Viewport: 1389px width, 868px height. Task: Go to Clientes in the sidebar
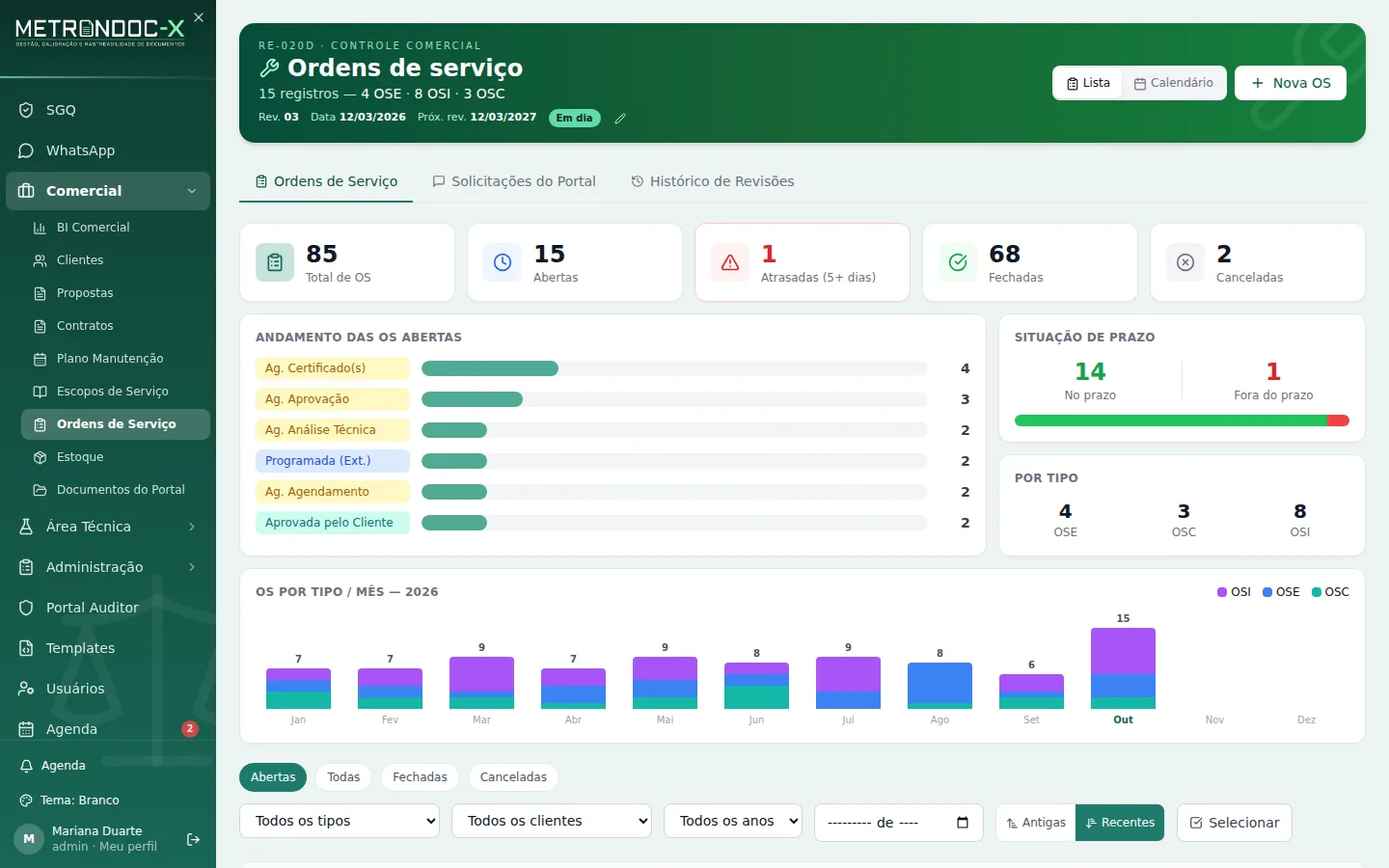[x=116, y=260]
